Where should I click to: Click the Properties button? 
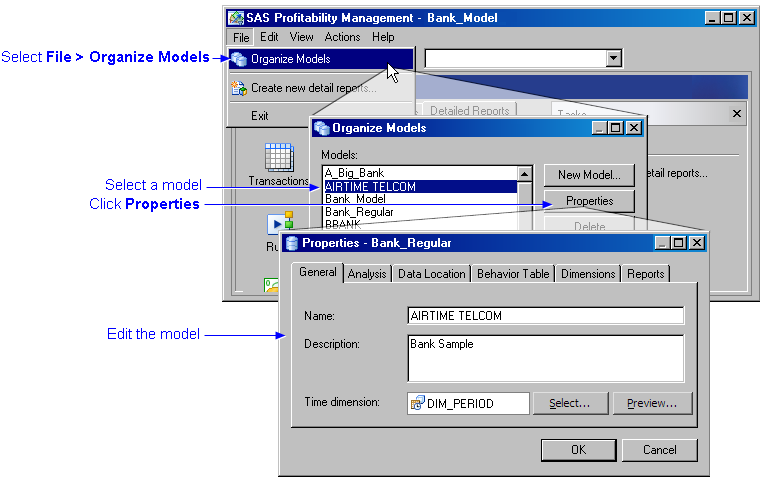[x=589, y=201]
